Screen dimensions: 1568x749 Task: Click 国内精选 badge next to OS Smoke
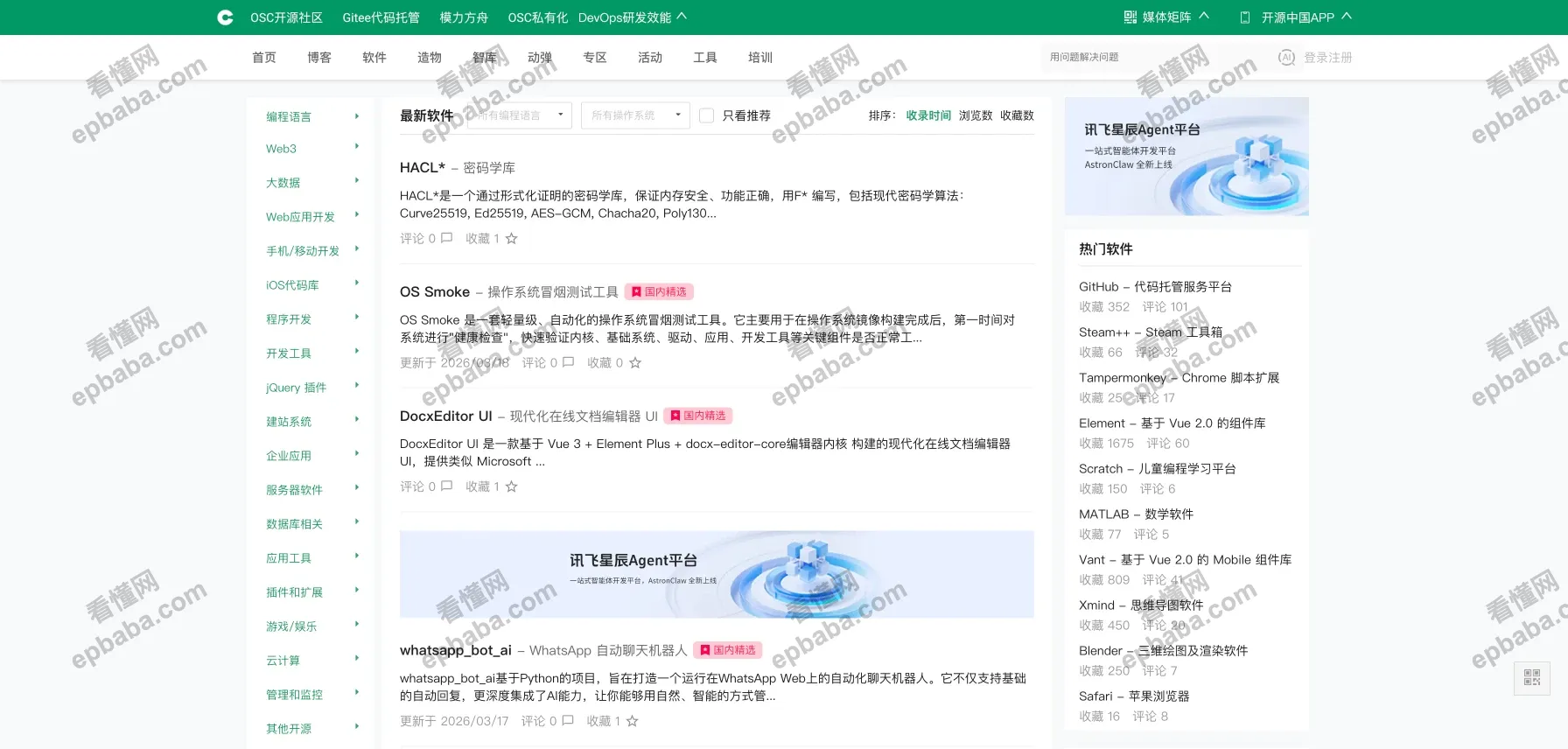[660, 292]
